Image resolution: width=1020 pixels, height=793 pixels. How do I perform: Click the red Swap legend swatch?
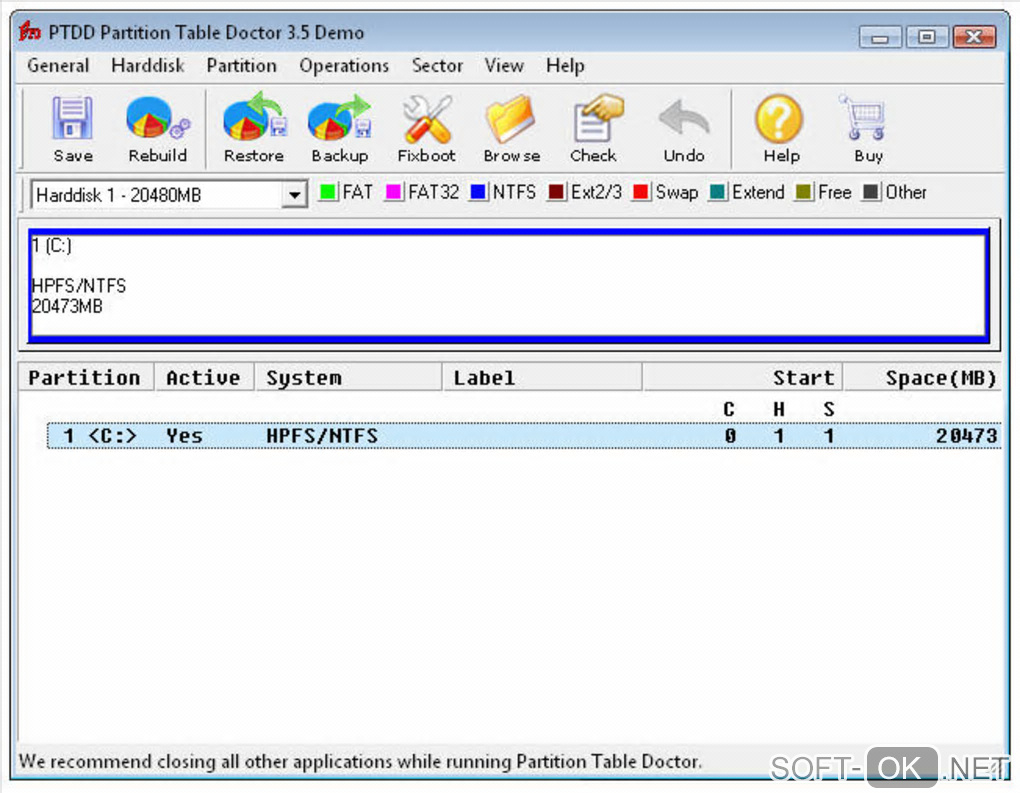click(641, 192)
